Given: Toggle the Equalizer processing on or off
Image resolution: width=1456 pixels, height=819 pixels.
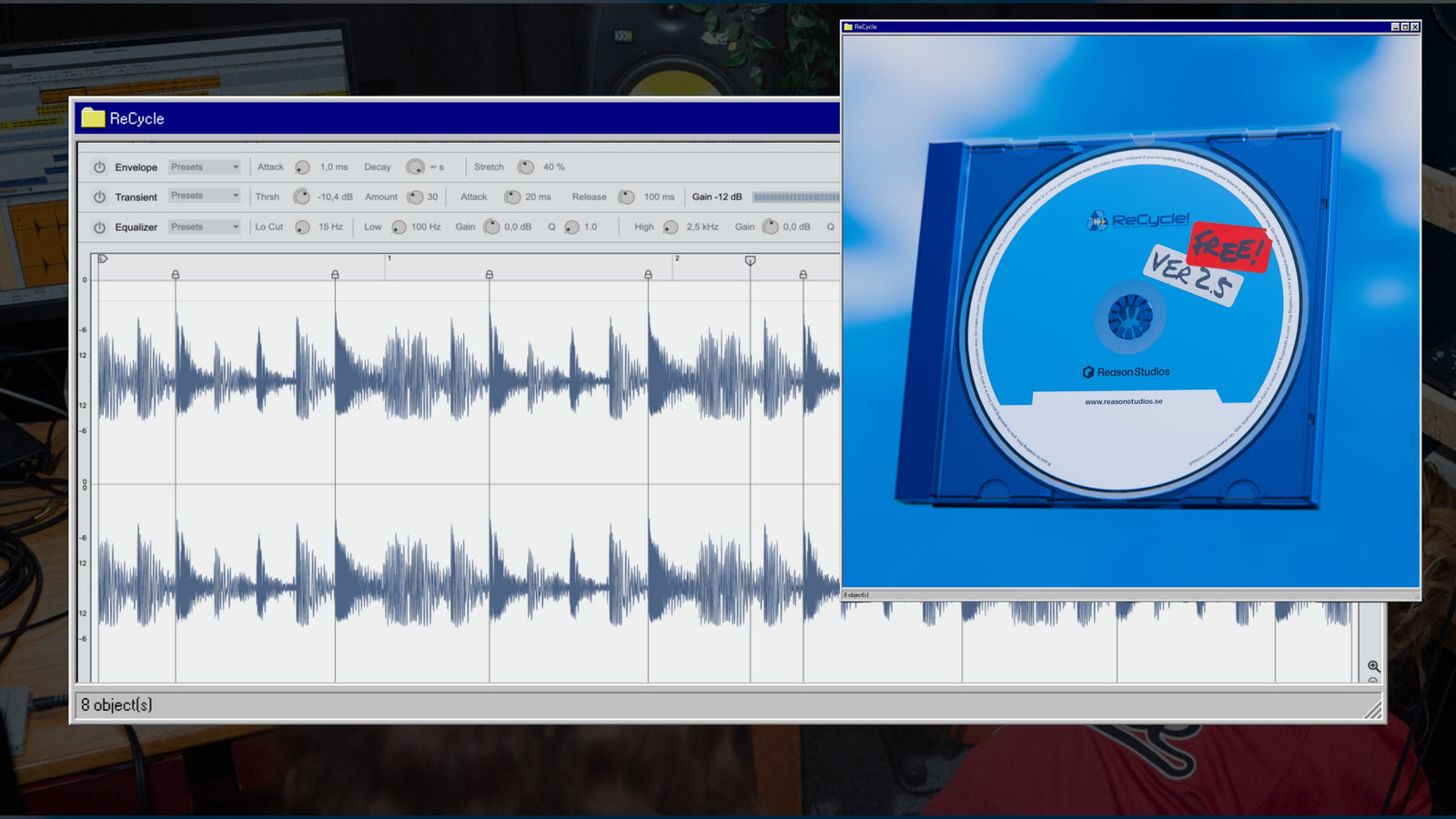Looking at the screenshot, I should point(100,227).
